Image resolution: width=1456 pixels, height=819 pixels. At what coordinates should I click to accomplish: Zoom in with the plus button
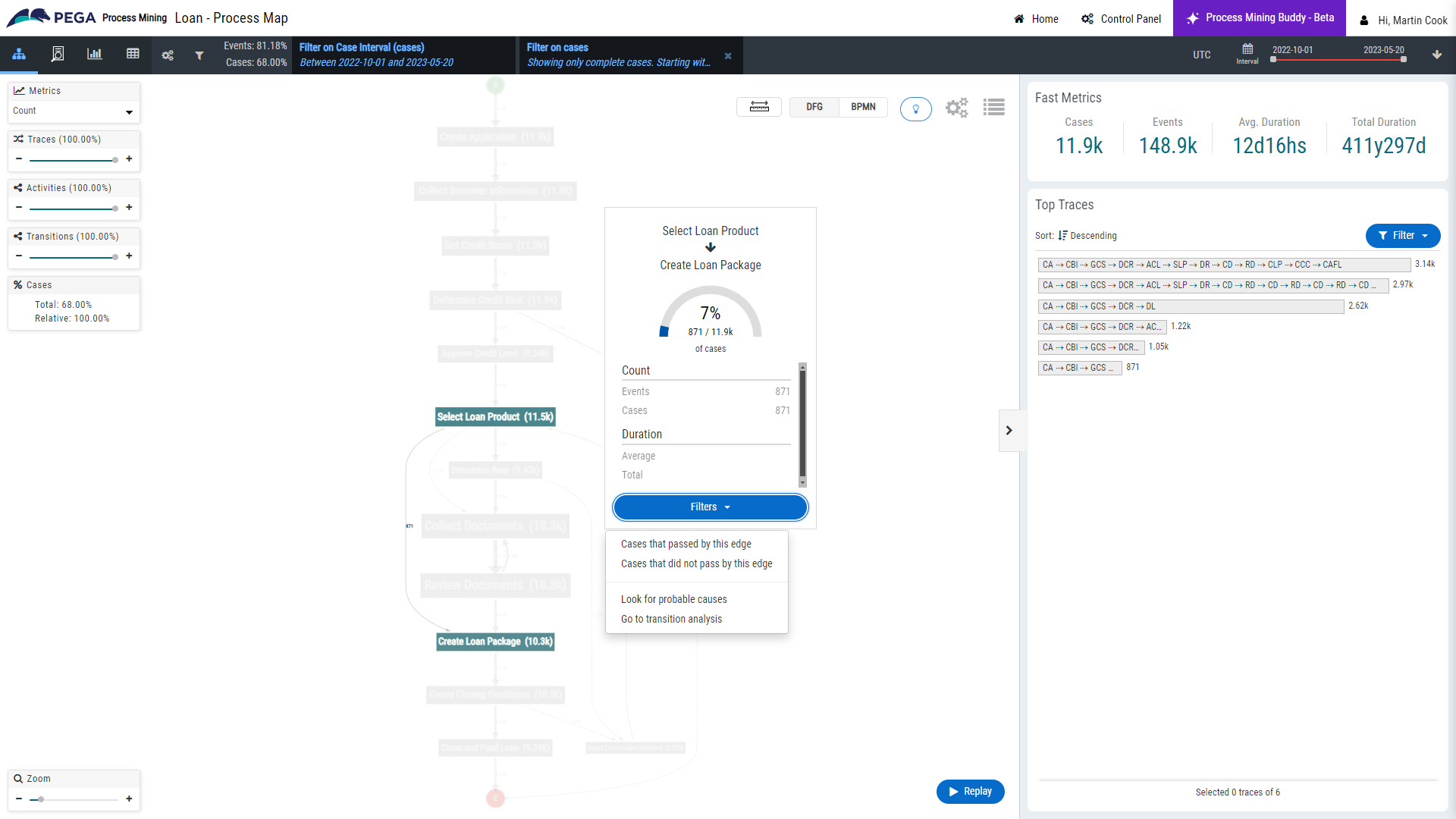point(129,799)
